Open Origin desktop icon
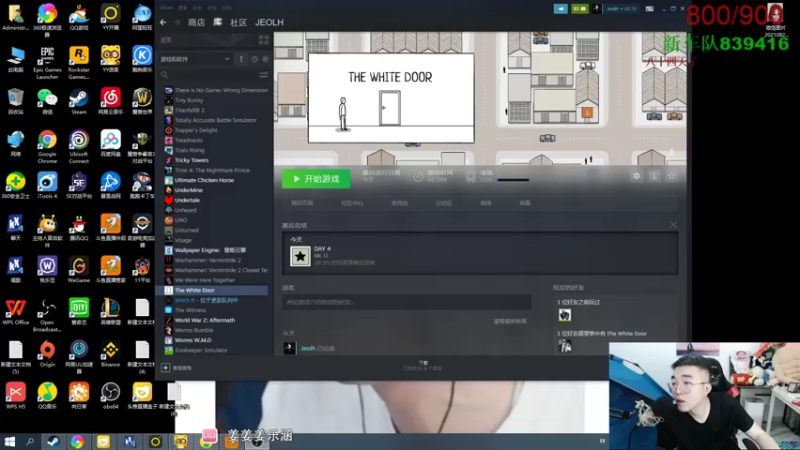800x450 pixels. 47,354
